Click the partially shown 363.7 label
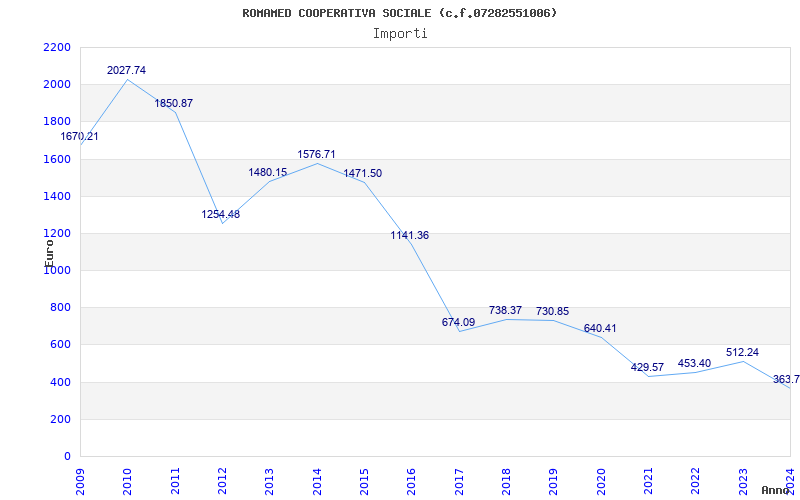The width and height of the screenshot is (800, 500). (786, 379)
